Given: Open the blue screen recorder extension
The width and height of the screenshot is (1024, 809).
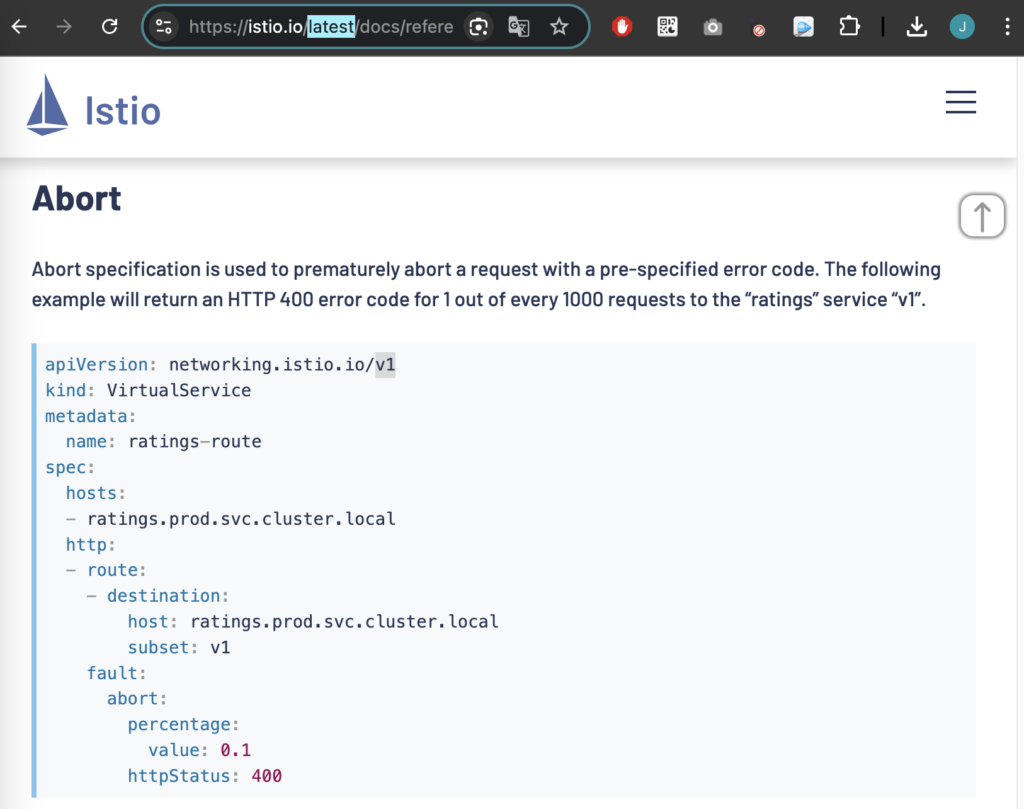Looking at the screenshot, I should pos(803,27).
